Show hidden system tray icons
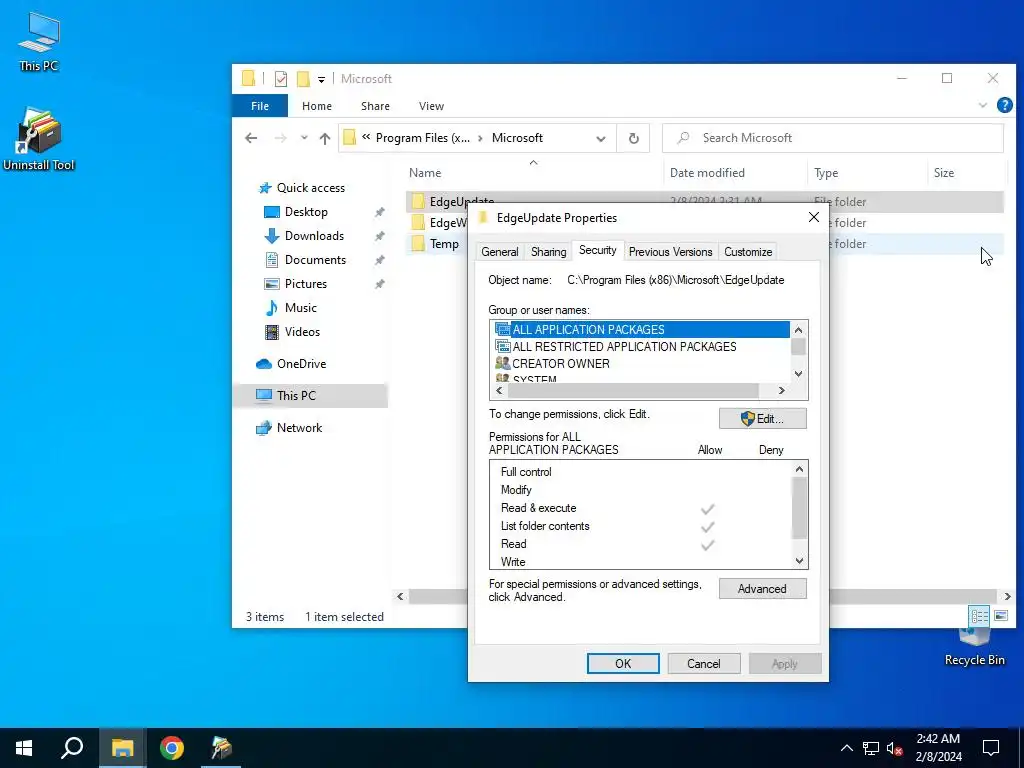This screenshot has height=768, width=1024. [846, 748]
